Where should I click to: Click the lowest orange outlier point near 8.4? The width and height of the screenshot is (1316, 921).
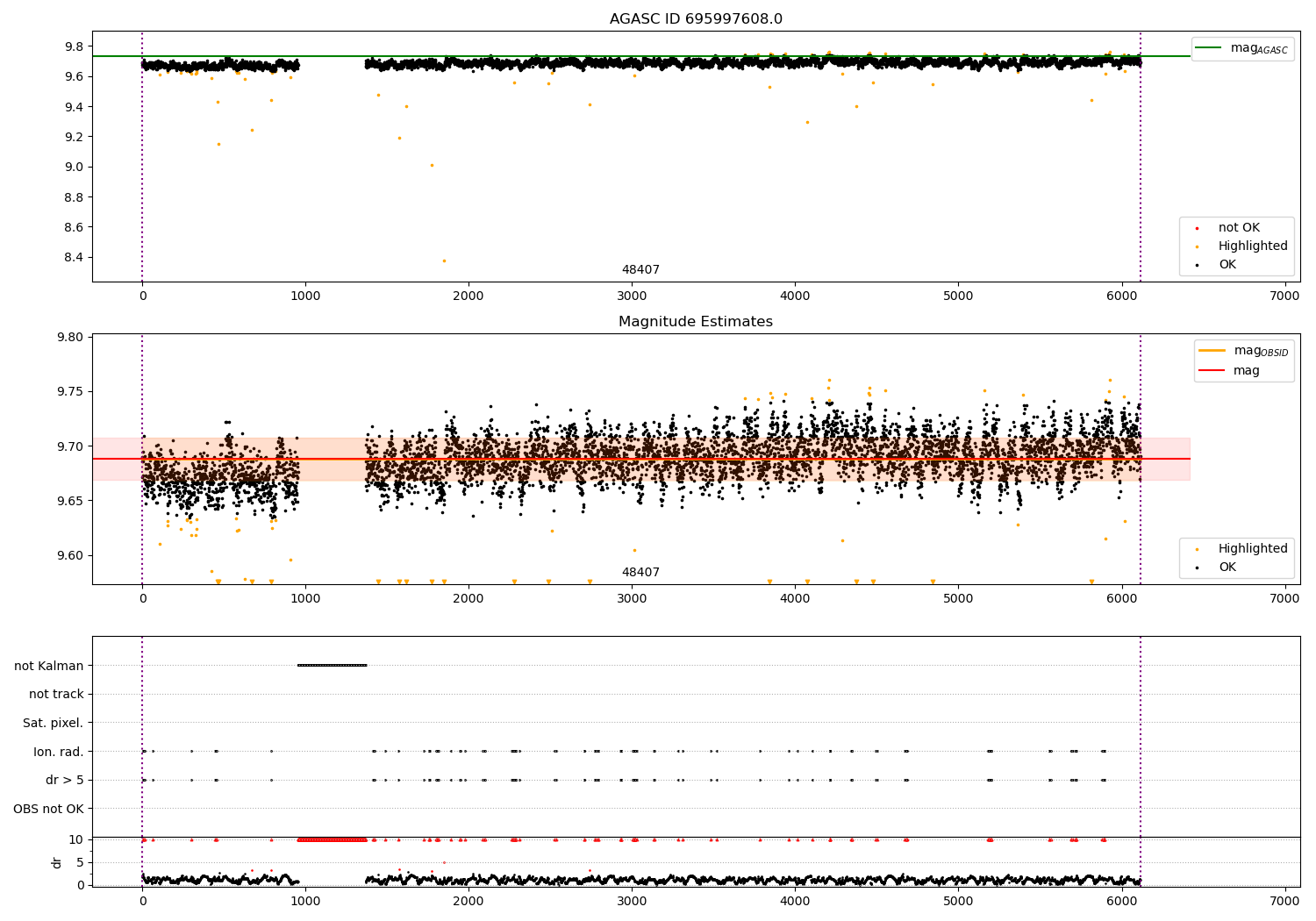tap(444, 261)
